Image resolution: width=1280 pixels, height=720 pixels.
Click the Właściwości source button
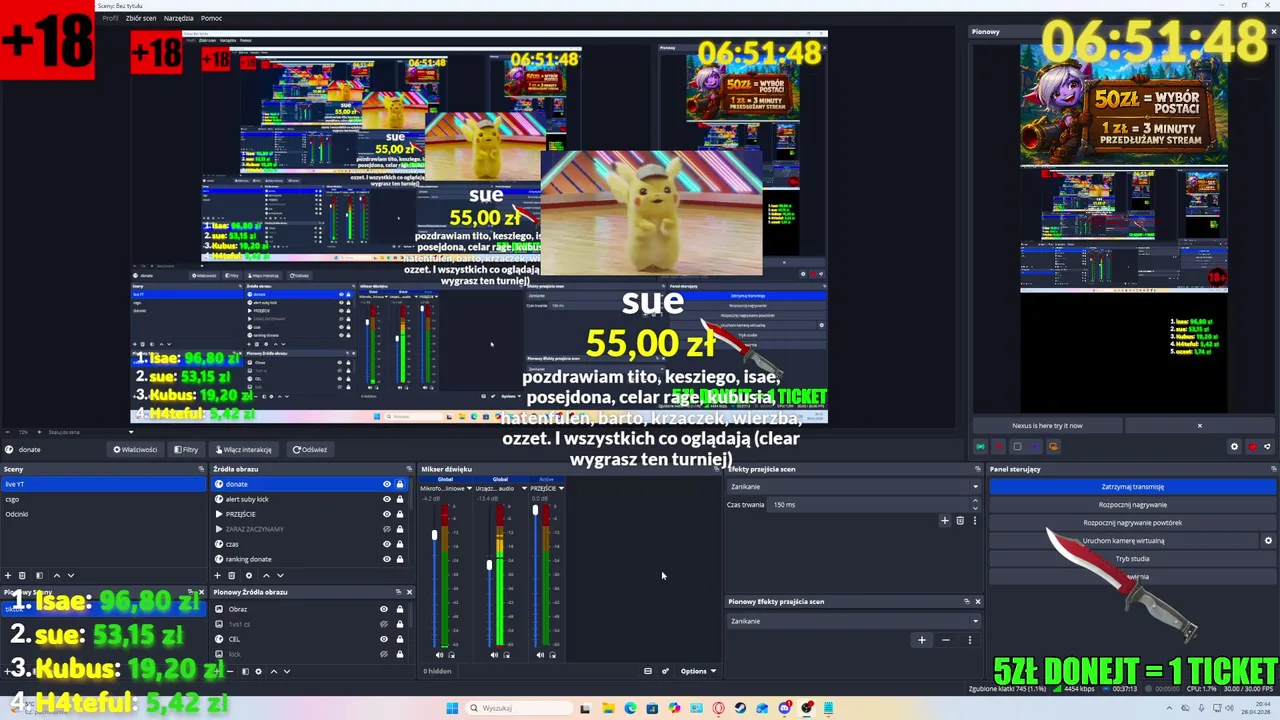tap(135, 449)
